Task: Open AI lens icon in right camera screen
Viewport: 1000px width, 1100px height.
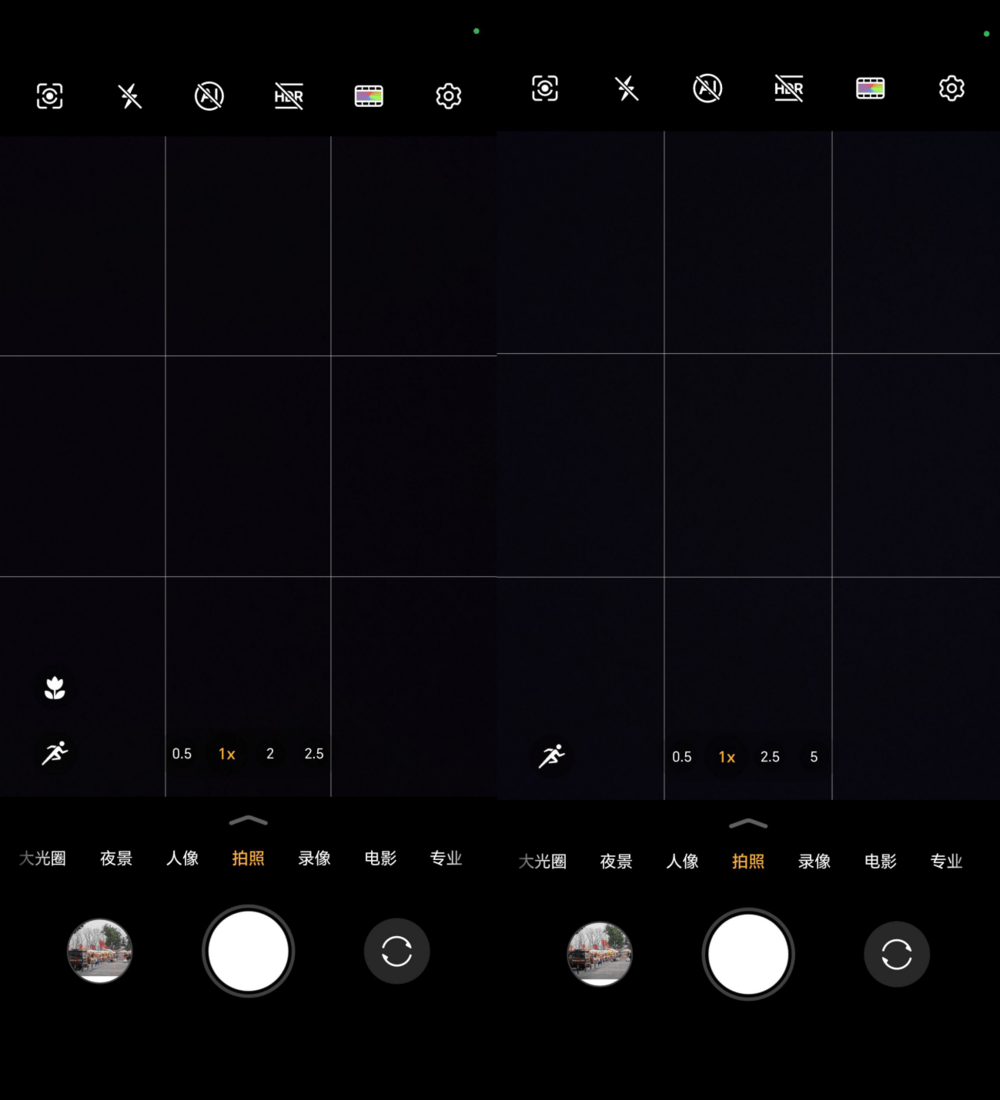Action: click(x=545, y=88)
